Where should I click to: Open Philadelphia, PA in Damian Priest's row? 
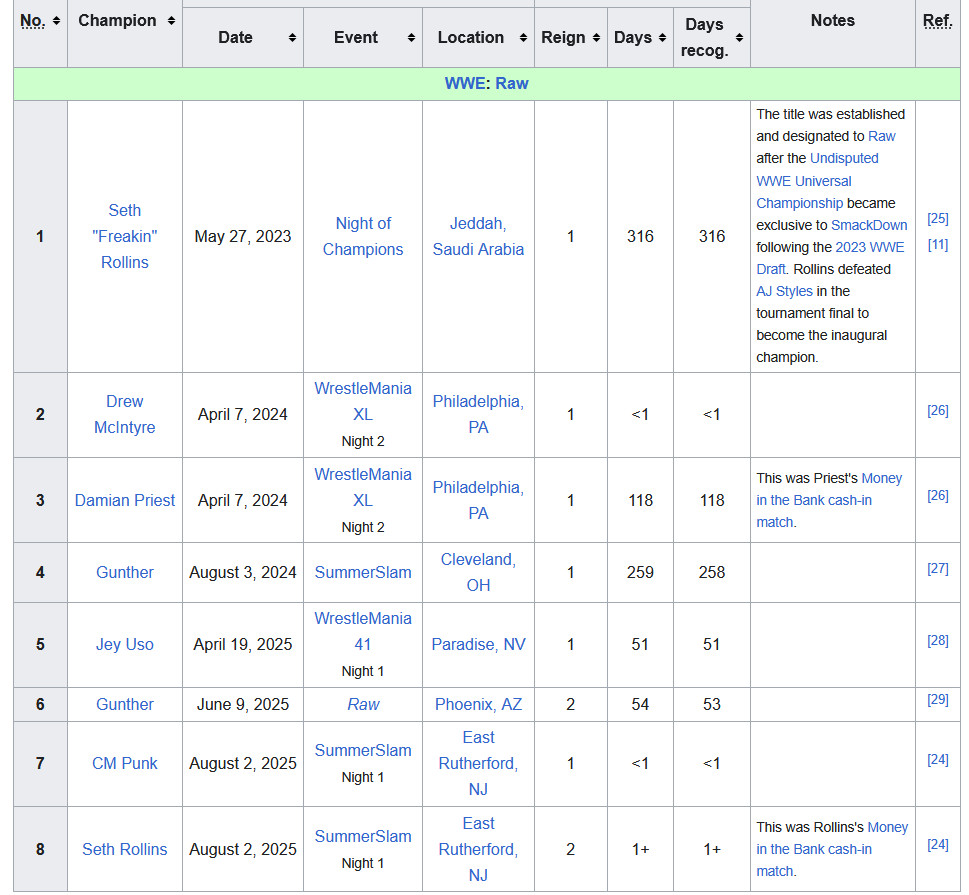478,500
